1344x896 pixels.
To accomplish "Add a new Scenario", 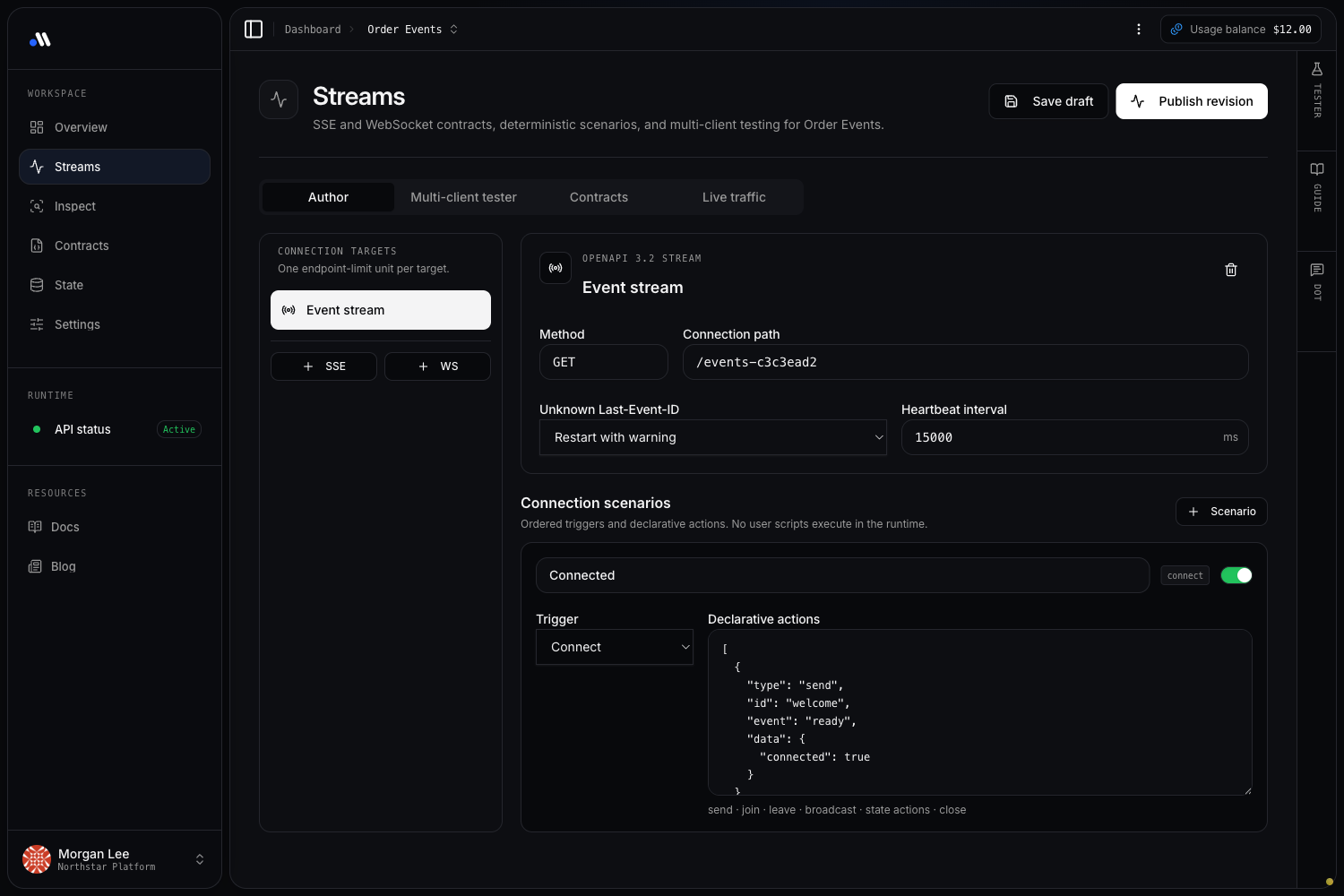I will 1221,512.
